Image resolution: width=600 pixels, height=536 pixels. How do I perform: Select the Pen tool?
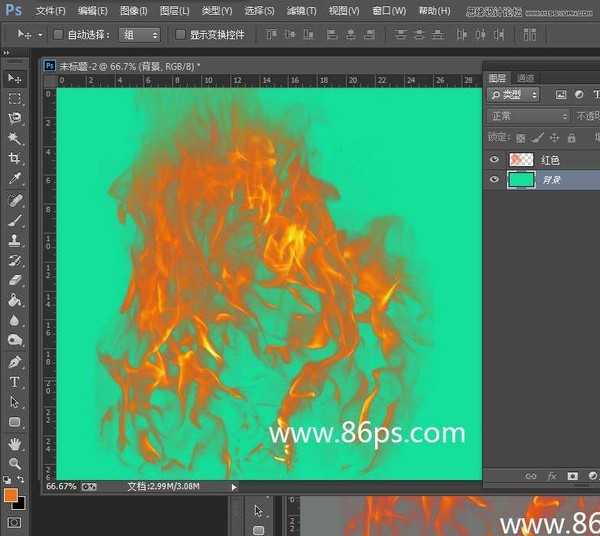[x=15, y=362]
